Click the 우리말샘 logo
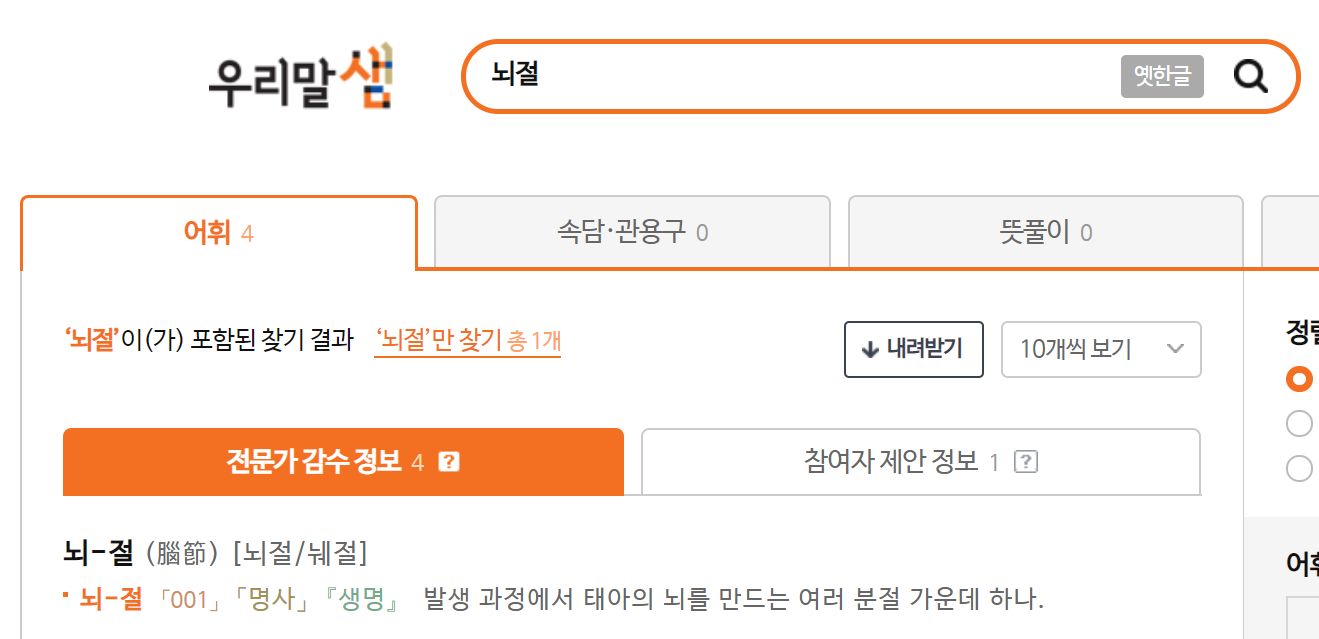The width and height of the screenshot is (1319, 639). tap(301, 77)
